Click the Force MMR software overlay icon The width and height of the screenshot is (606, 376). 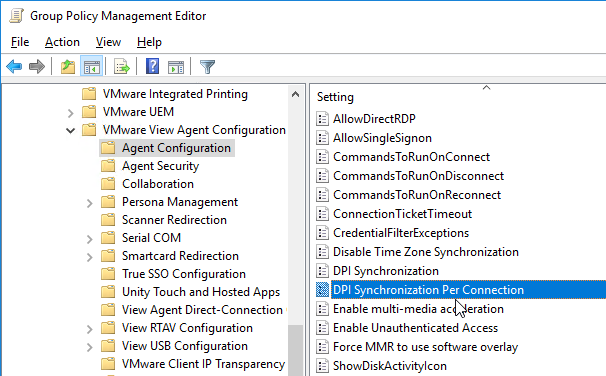(x=322, y=347)
